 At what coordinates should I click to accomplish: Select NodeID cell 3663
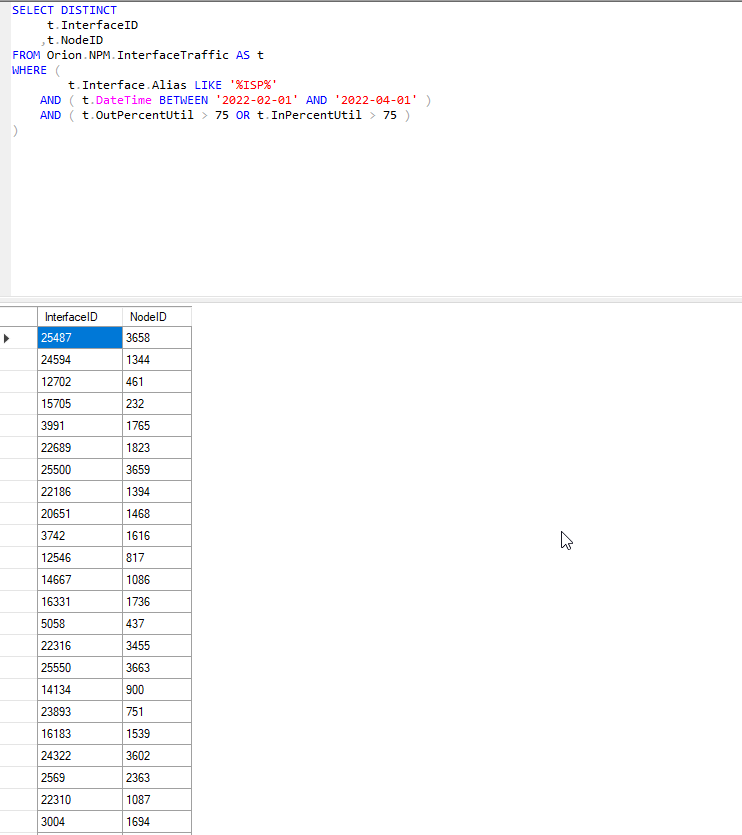tap(157, 668)
